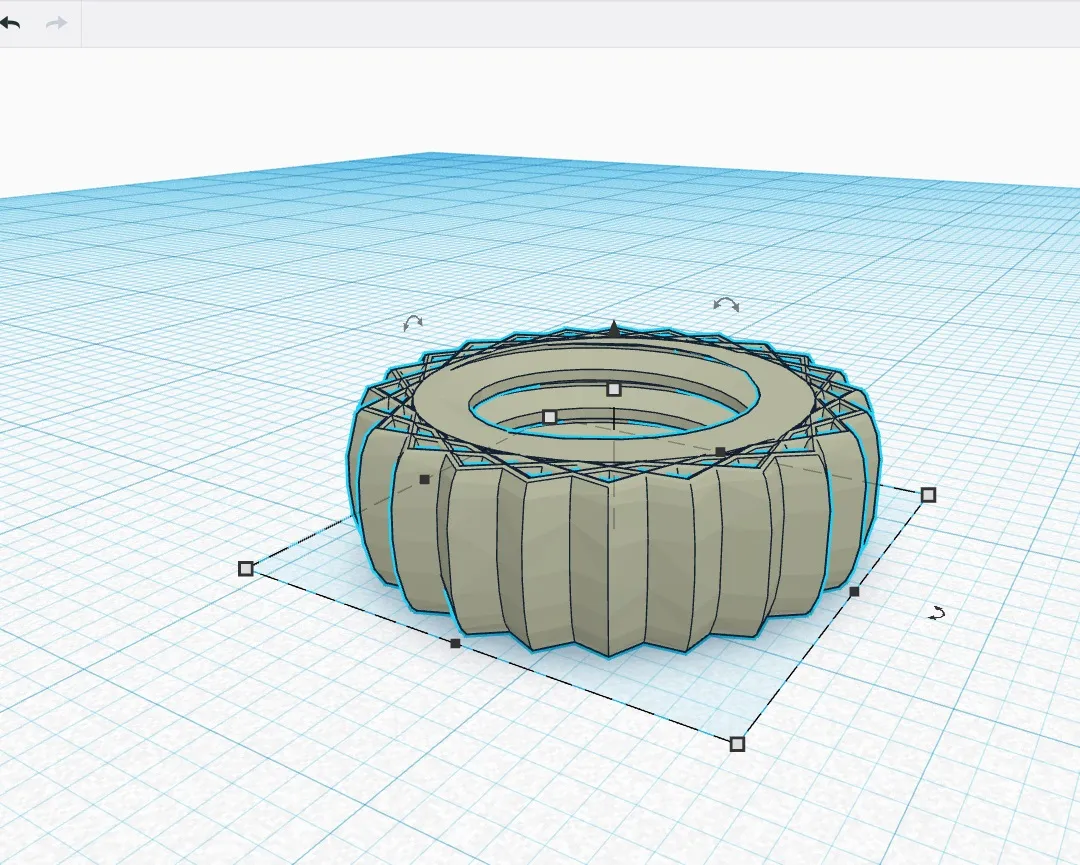The height and width of the screenshot is (865, 1080).
Task: Click the Undo arrow icon
Action: (x=14, y=21)
